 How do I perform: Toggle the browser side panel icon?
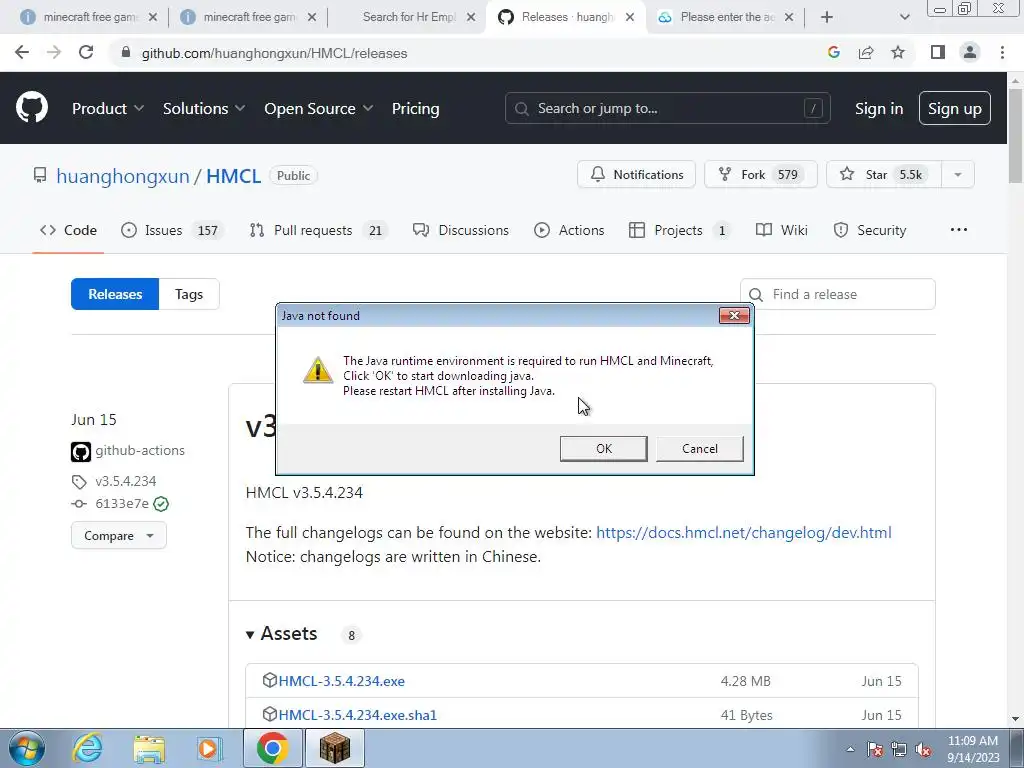(x=938, y=53)
